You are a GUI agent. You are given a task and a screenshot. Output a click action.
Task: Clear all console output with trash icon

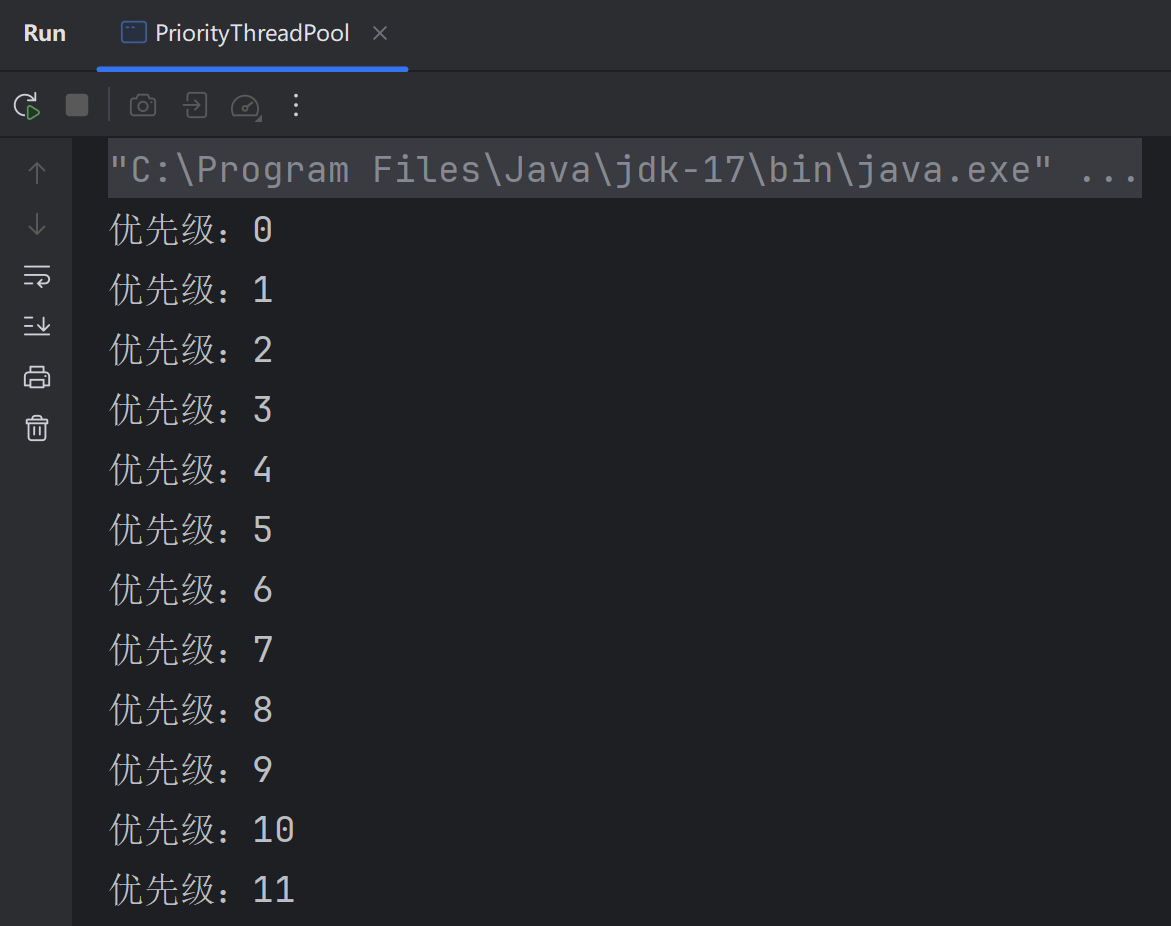point(37,428)
